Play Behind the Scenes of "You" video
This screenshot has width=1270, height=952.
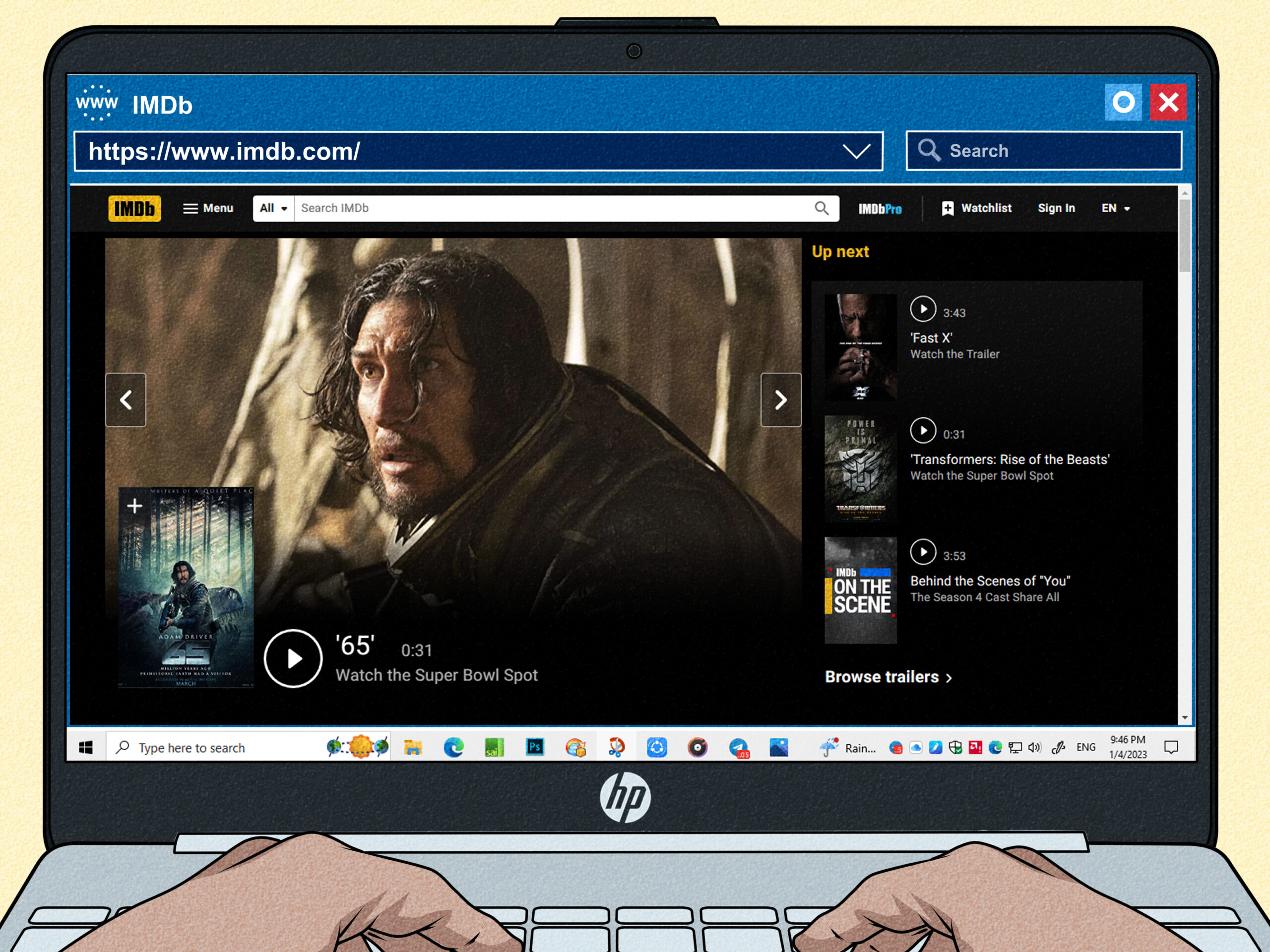(x=923, y=552)
